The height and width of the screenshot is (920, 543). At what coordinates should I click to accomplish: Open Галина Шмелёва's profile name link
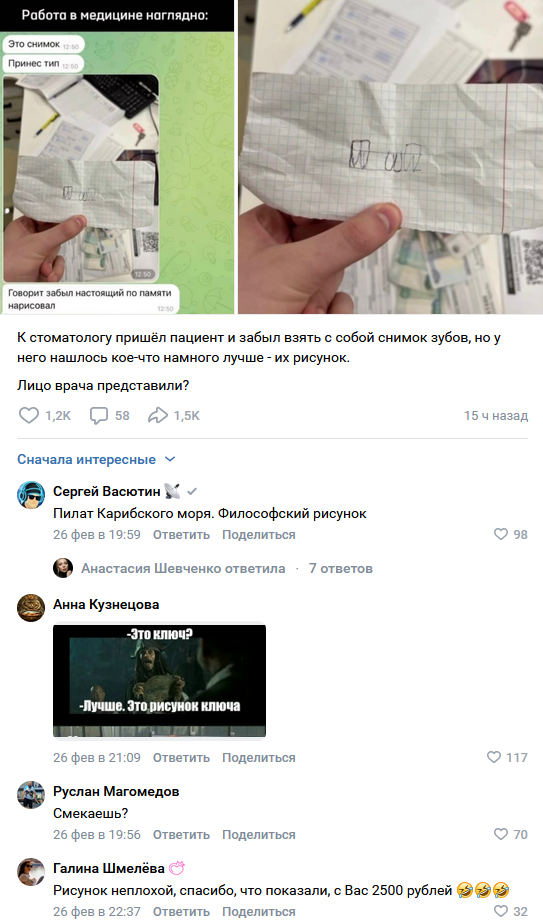point(109,868)
